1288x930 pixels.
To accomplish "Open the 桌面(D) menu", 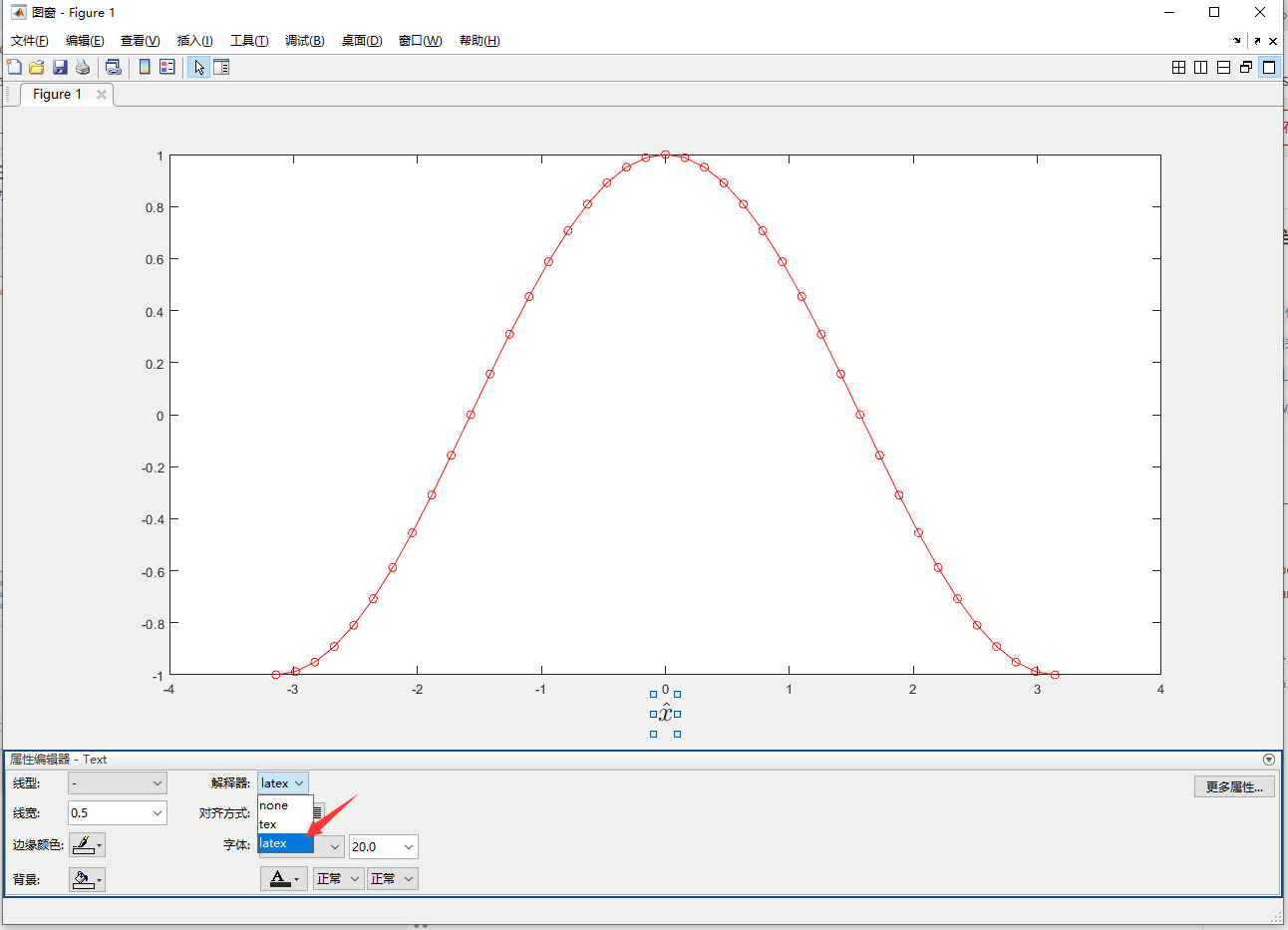I will [362, 41].
